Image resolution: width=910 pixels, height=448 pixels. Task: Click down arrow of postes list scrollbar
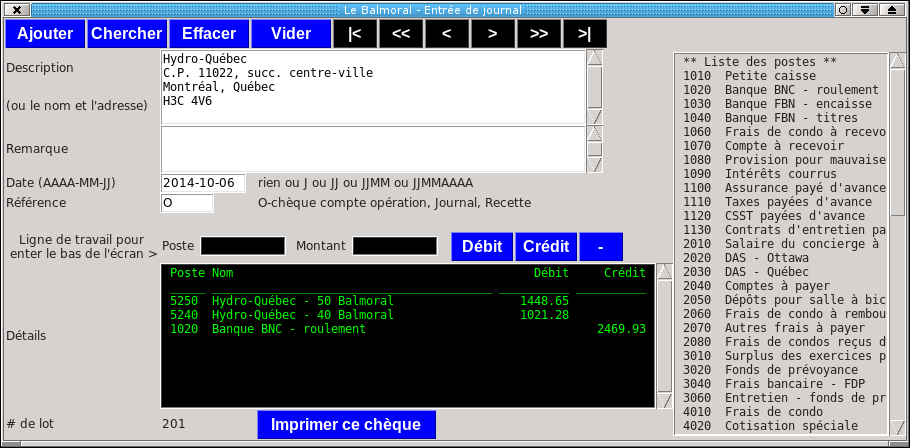[897, 428]
